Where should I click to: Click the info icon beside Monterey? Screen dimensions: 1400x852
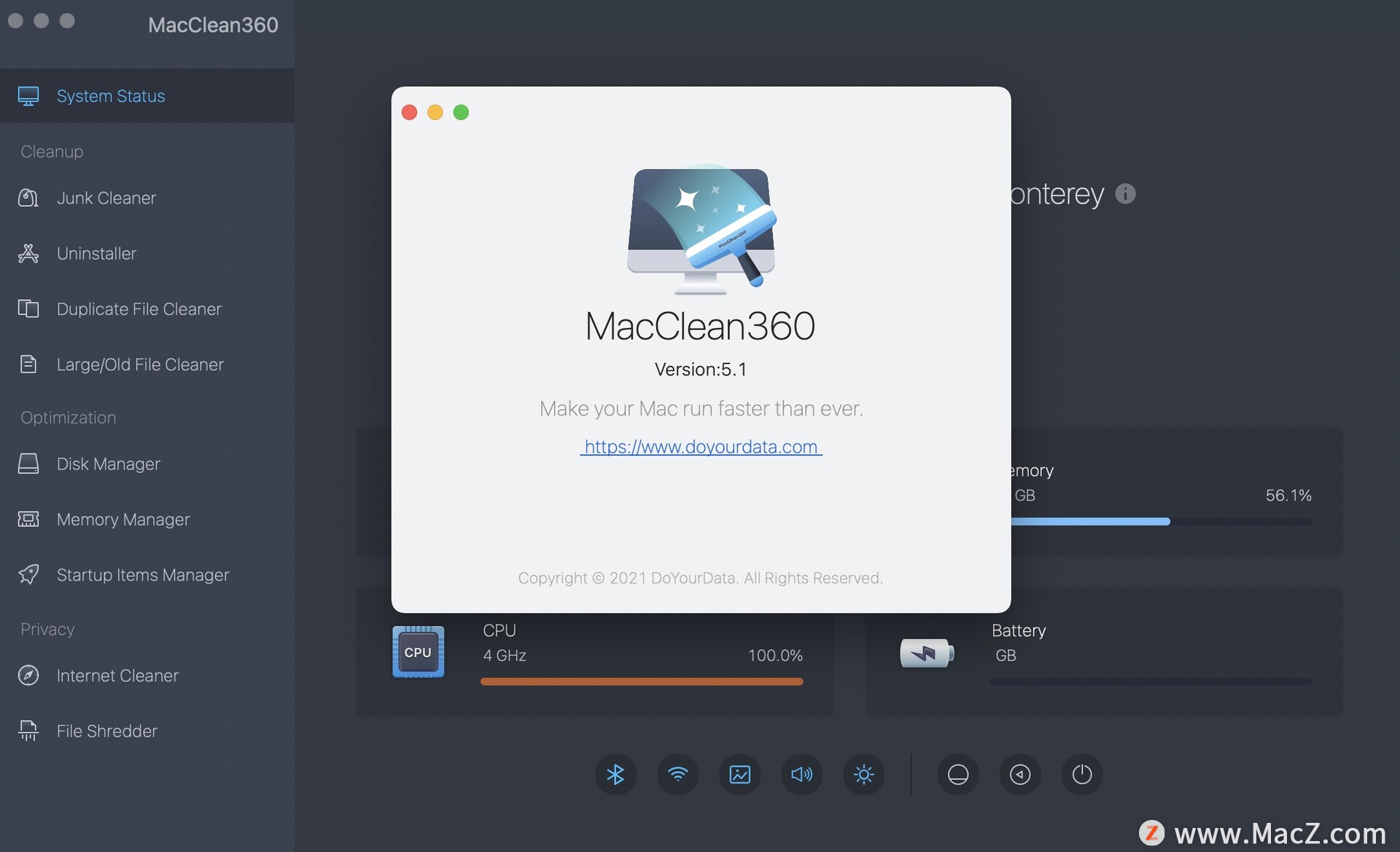[1125, 194]
